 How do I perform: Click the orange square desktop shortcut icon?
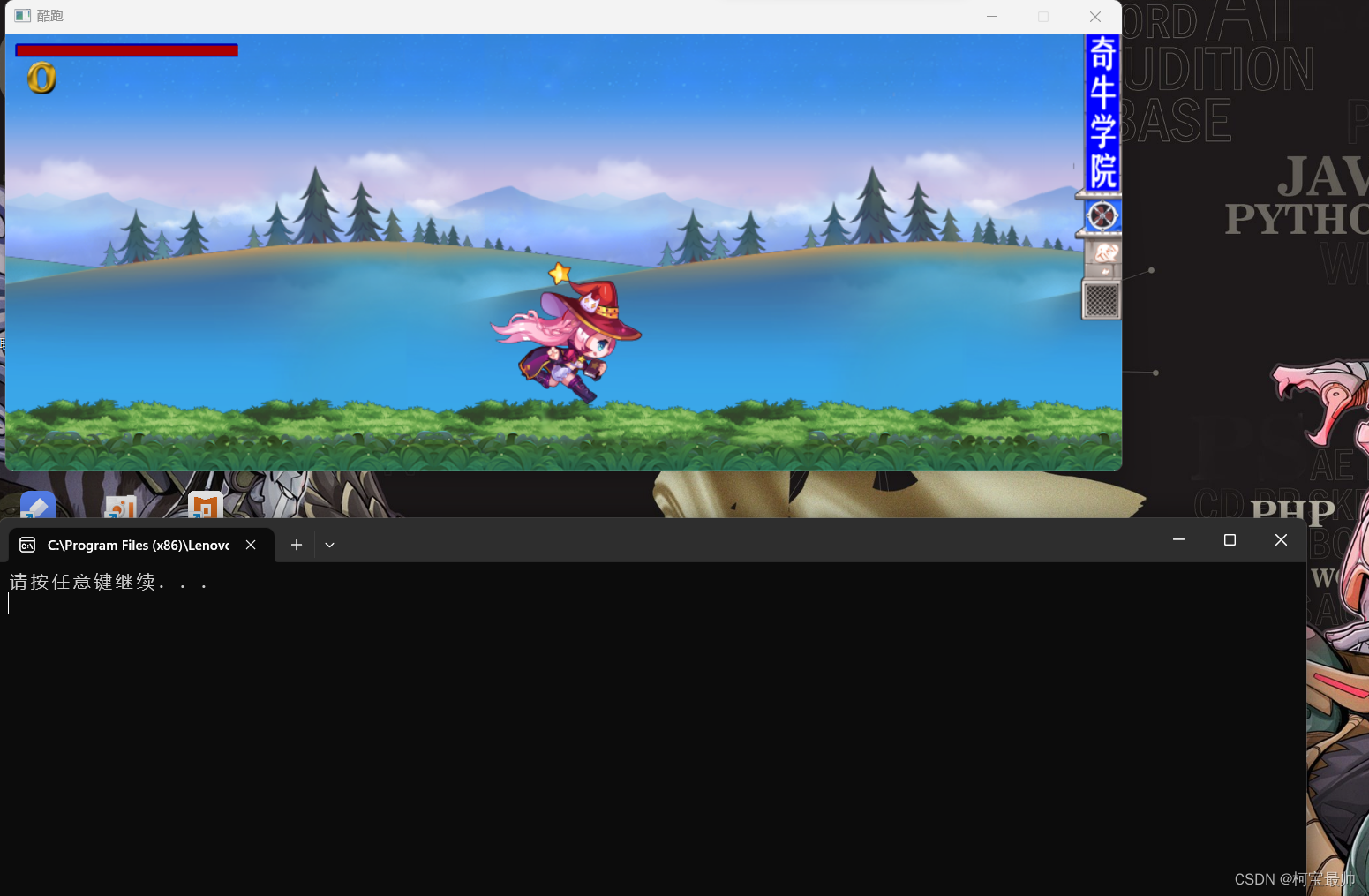(206, 505)
